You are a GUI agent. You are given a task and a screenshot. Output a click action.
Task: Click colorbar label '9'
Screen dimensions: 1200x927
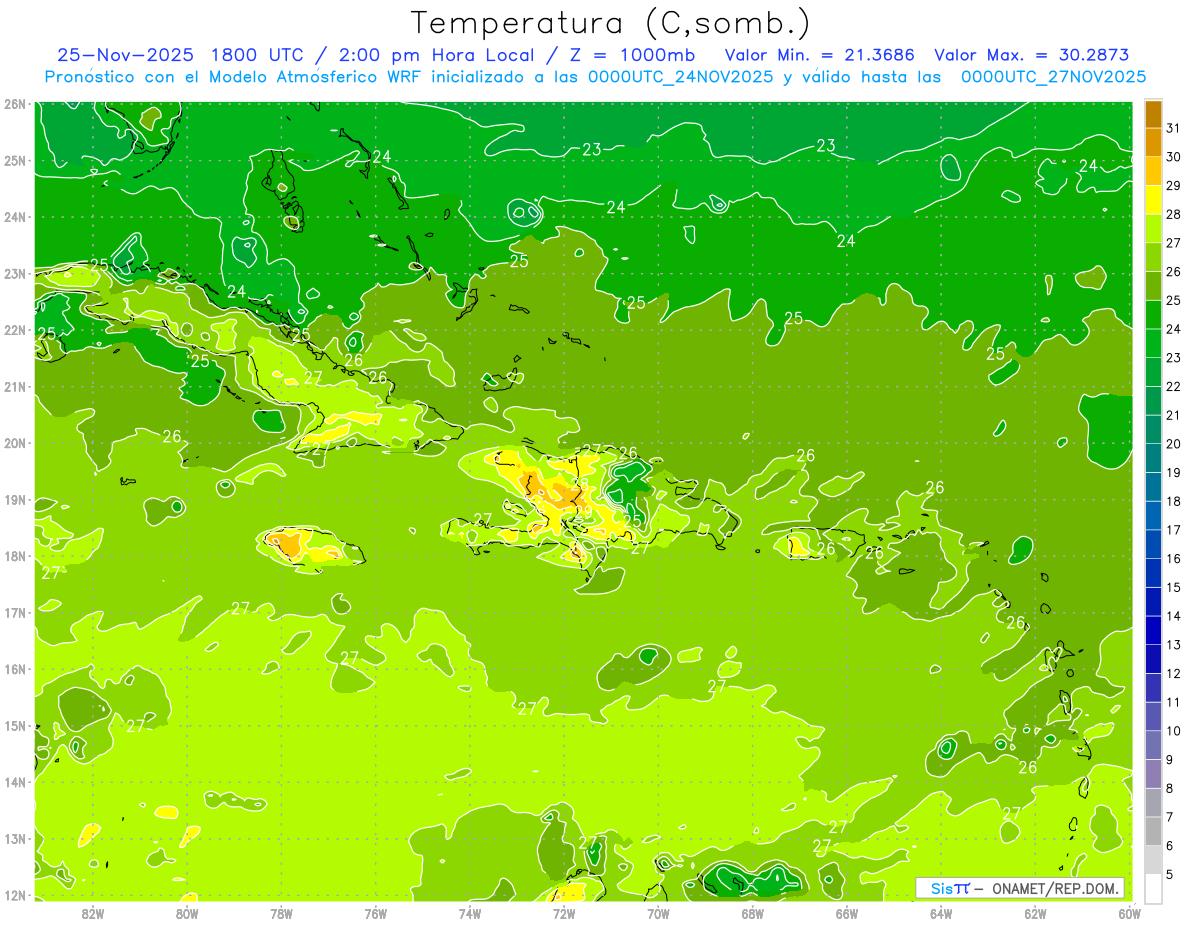click(1170, 759)
